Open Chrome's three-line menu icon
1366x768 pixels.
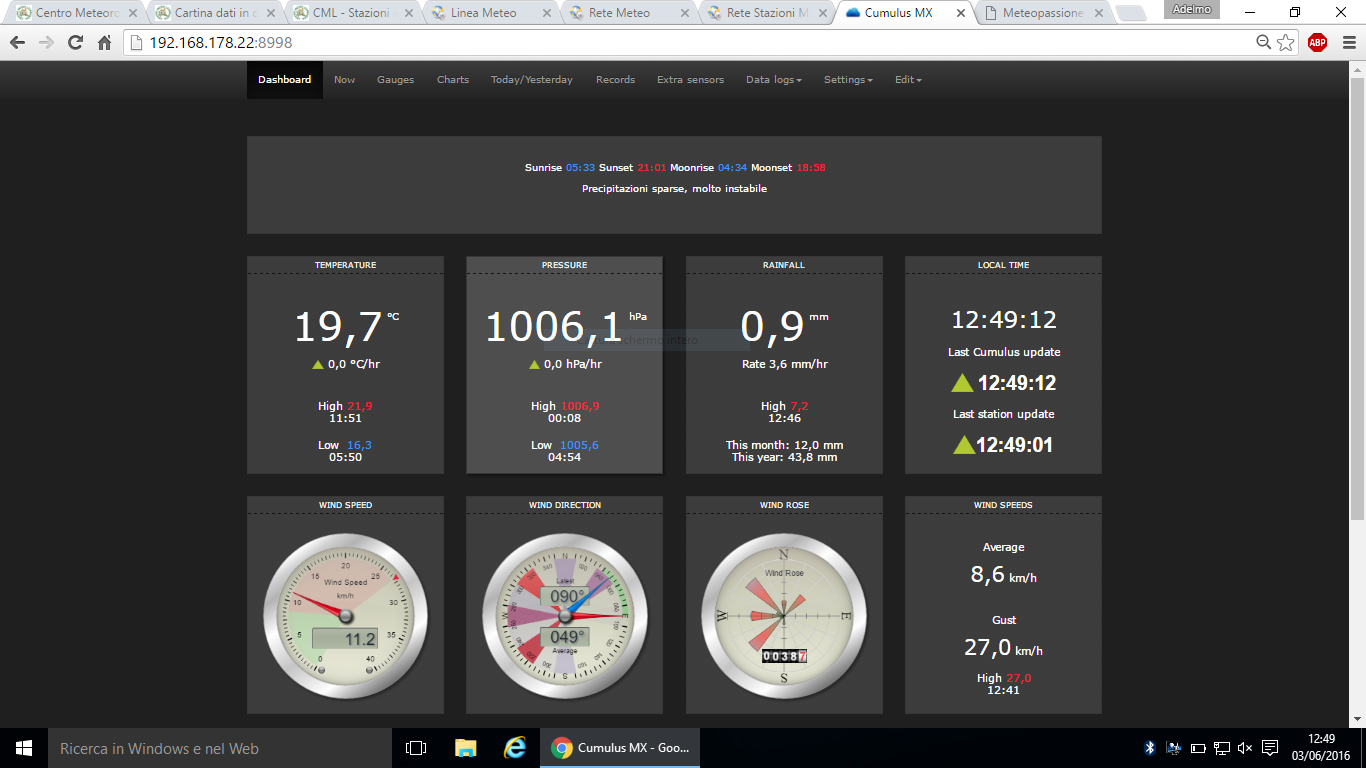point(1346,43)
